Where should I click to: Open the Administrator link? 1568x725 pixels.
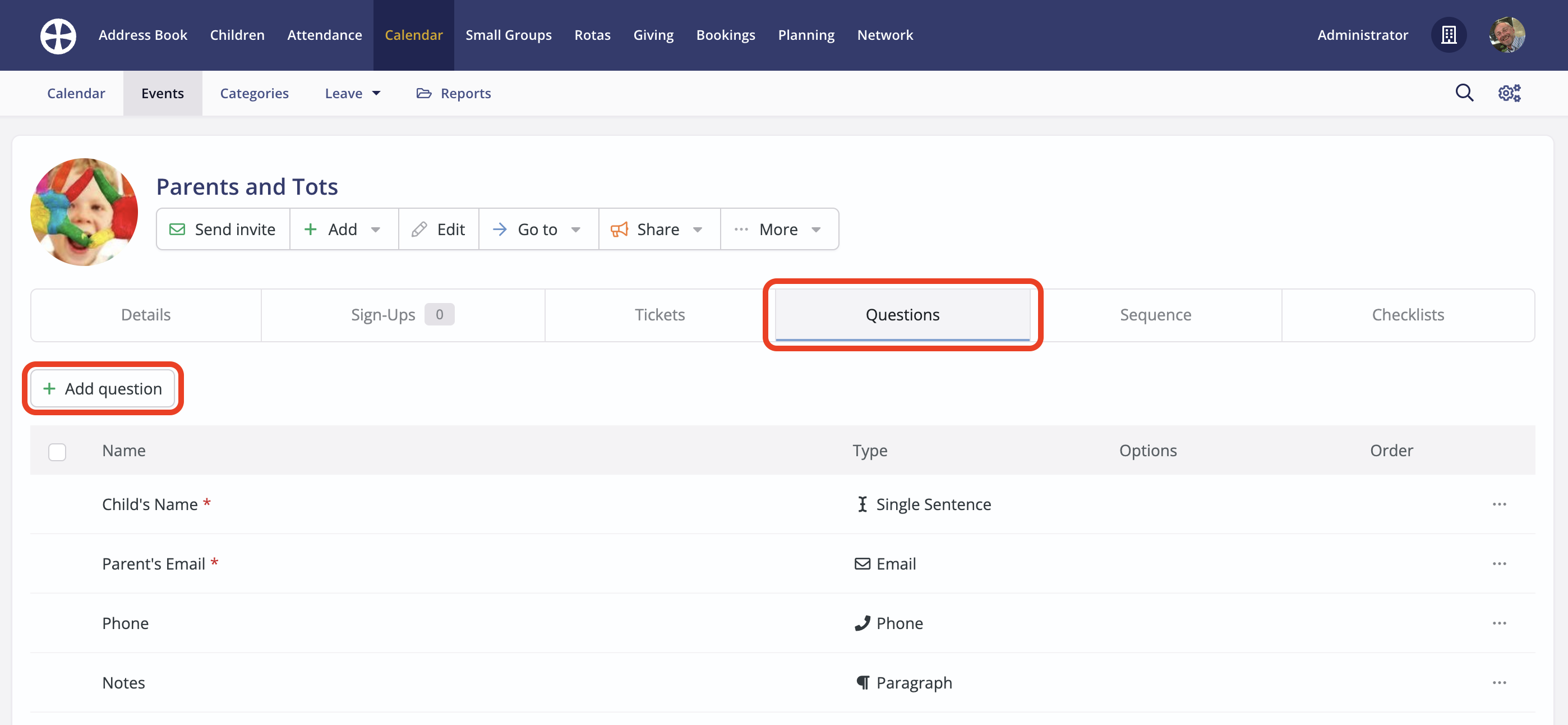pos(1362,35)
